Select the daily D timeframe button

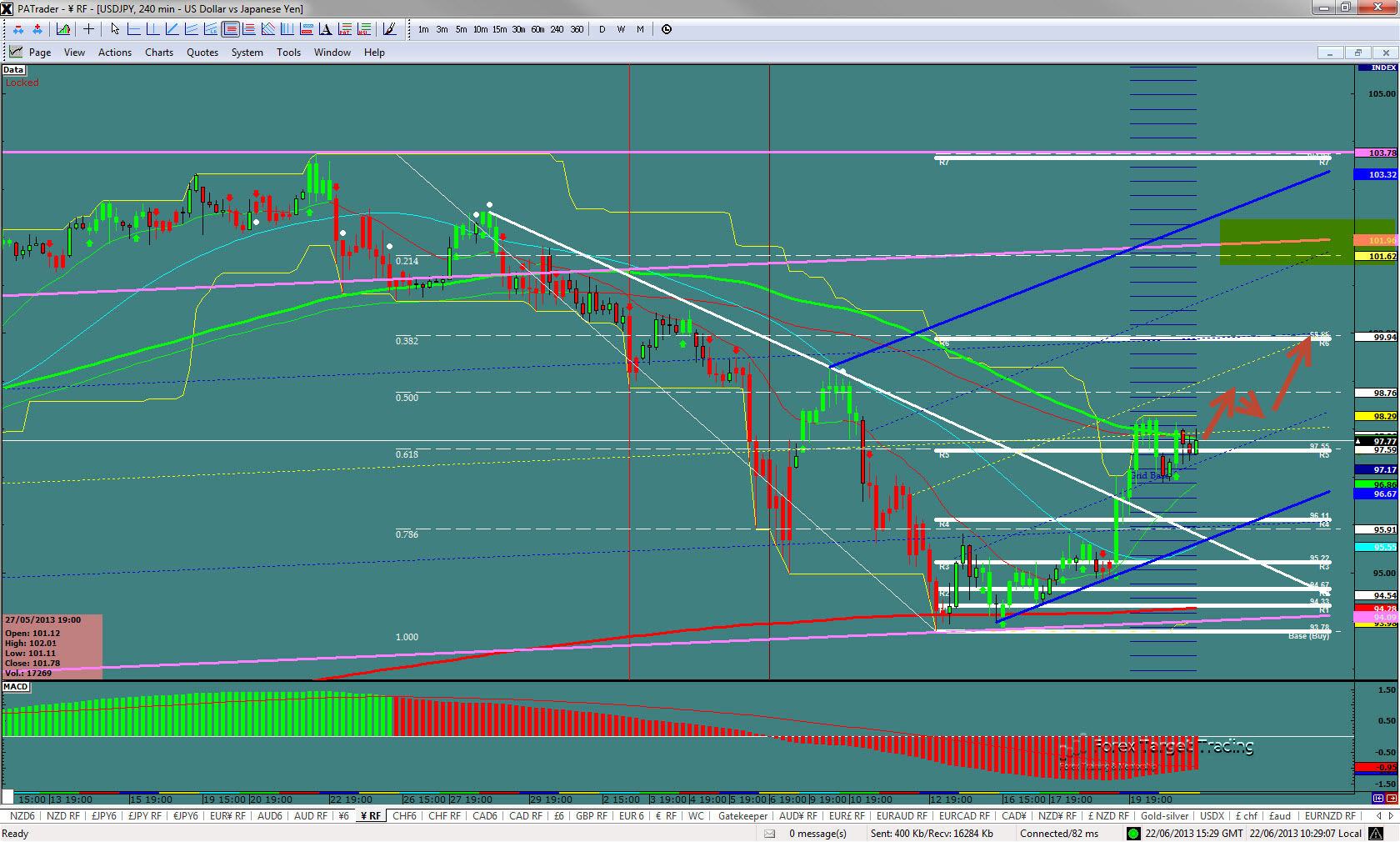[602, 29]
